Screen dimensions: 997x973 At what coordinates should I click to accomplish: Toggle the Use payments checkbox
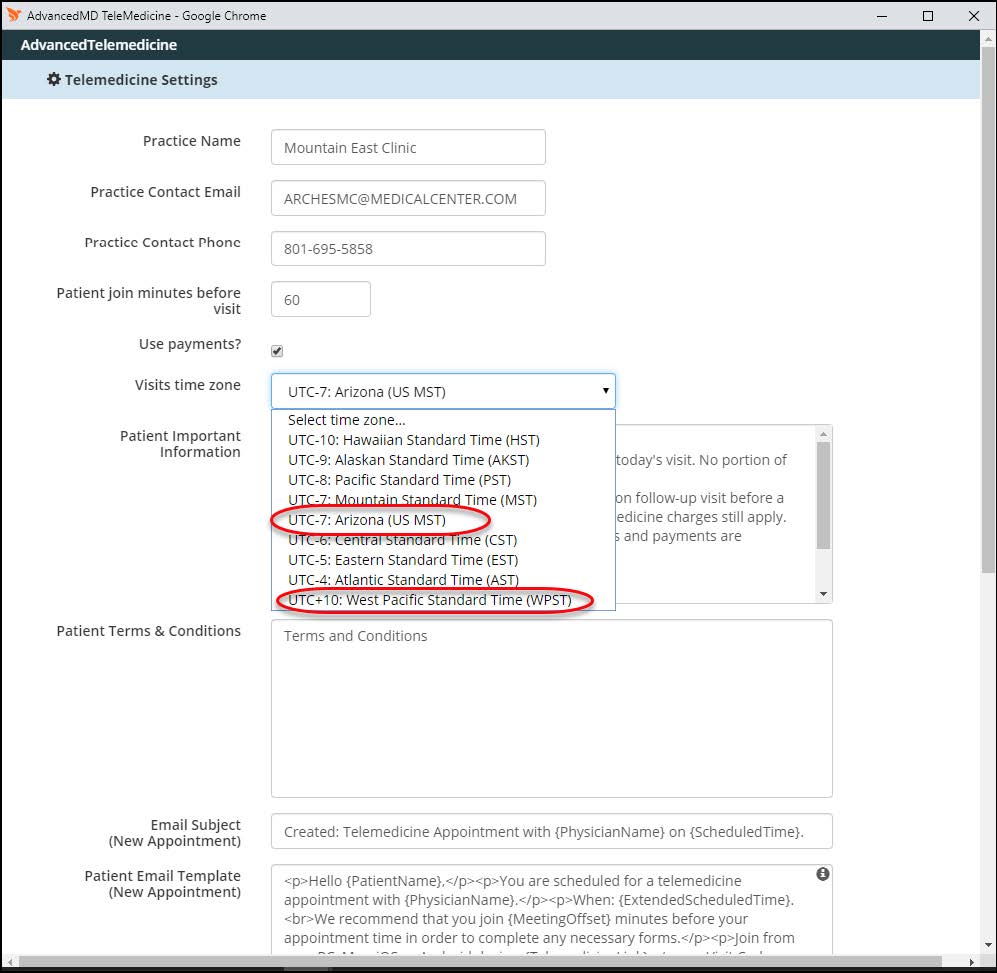point(277,351)
